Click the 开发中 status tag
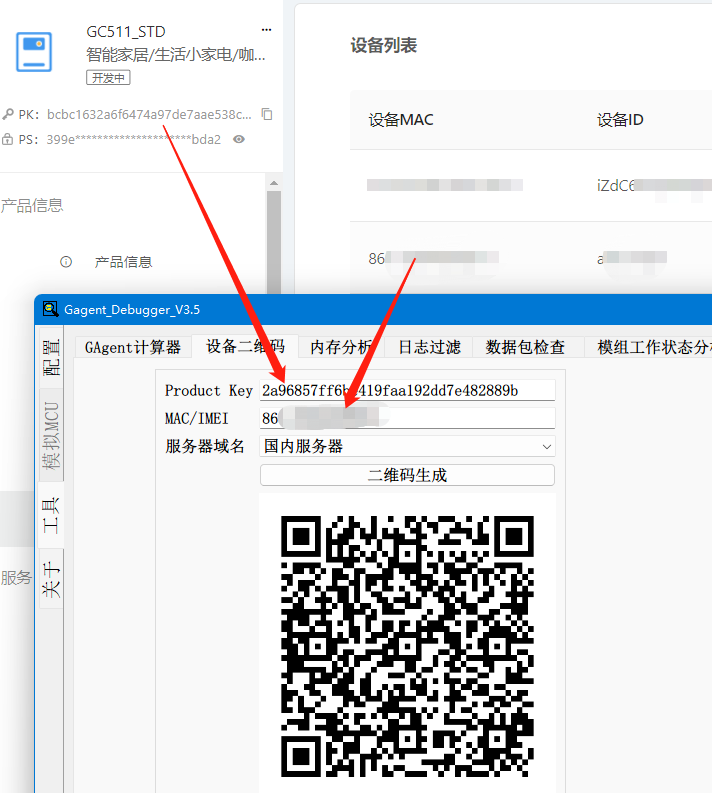Image resolution: width=712 pixels, height=793 pixels. pos(108,78)
